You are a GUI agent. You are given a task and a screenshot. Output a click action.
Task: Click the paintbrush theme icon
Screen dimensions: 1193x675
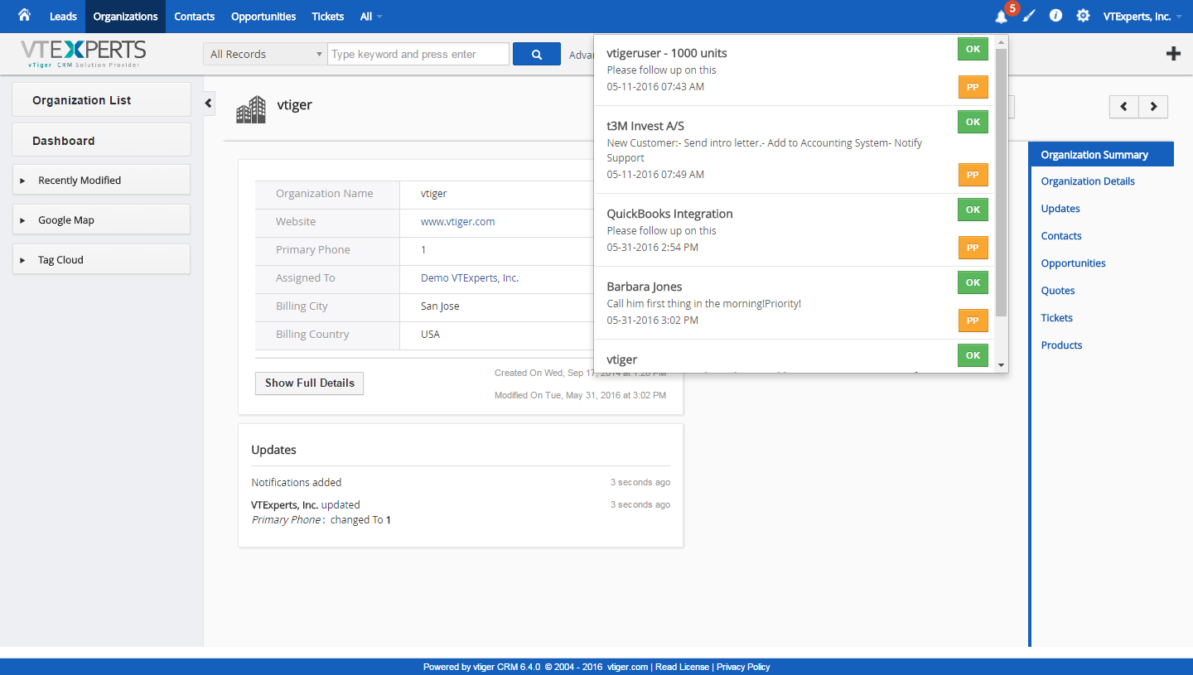pos(1029,17)
